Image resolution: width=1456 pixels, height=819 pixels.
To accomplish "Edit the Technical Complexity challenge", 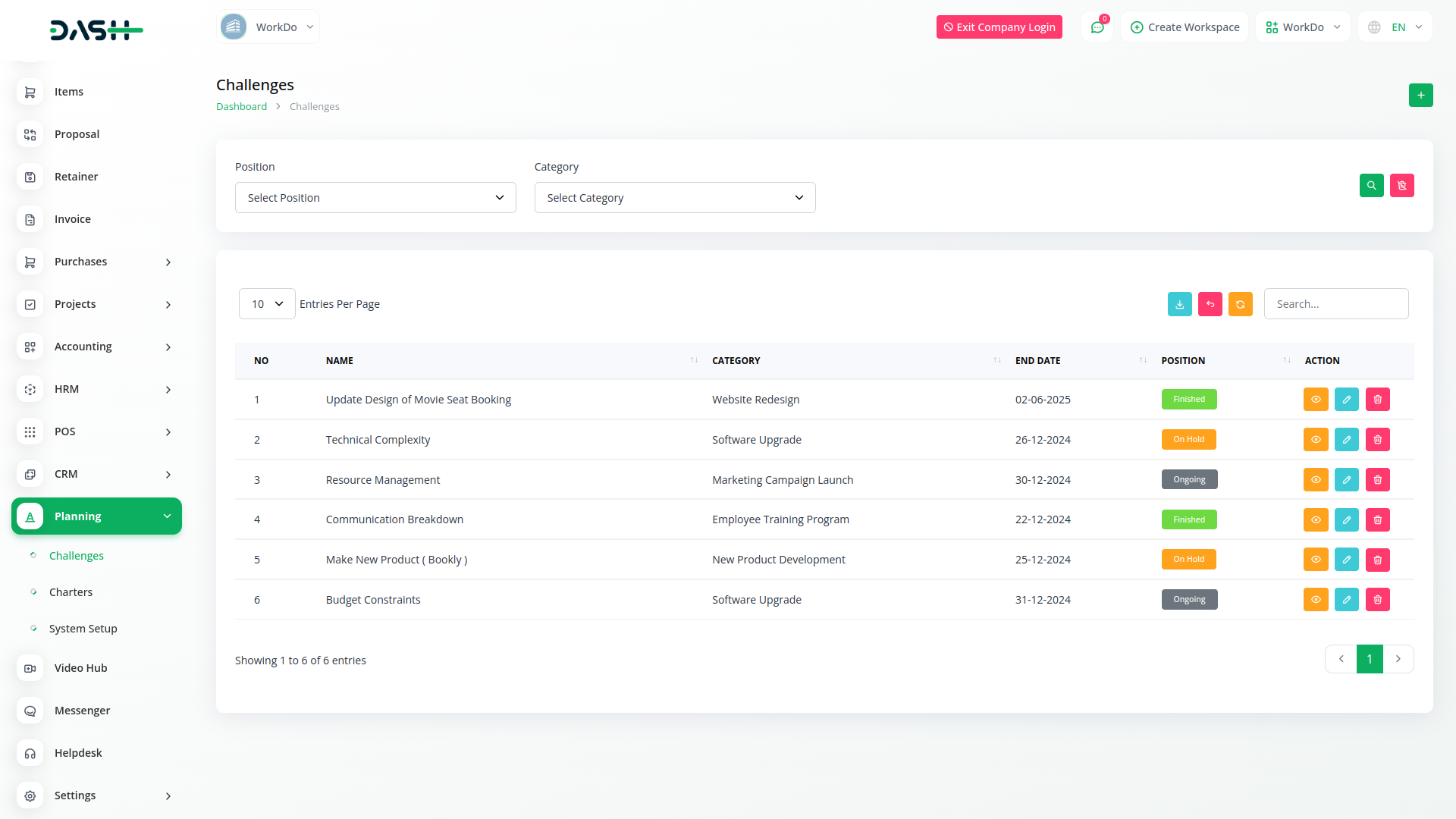I will (x=1346, y=440).
